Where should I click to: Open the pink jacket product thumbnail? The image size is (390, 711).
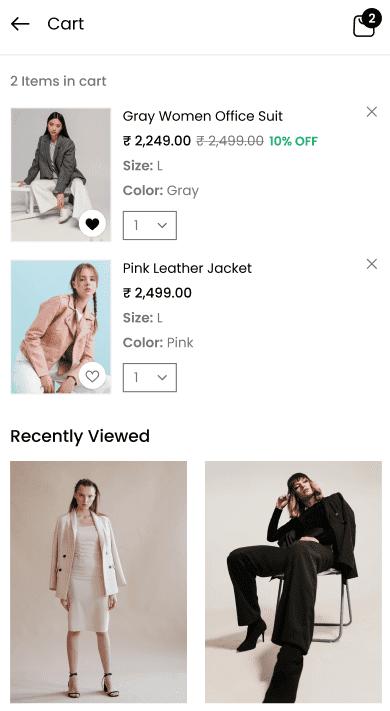coord(61,326)
